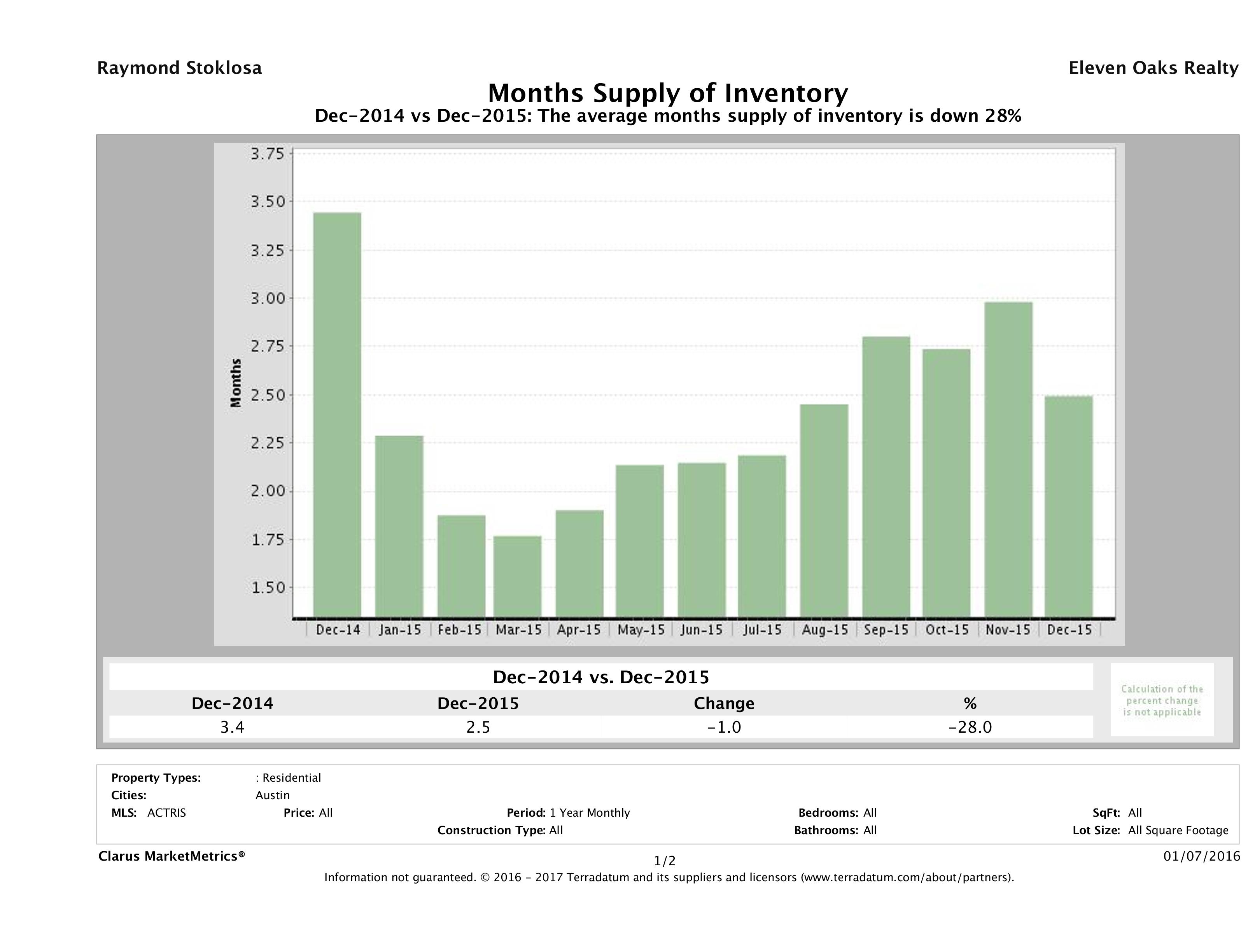This screenshot has height=952, width=1255.
Task: Click the Sep-15 bar
Action: 886,476
